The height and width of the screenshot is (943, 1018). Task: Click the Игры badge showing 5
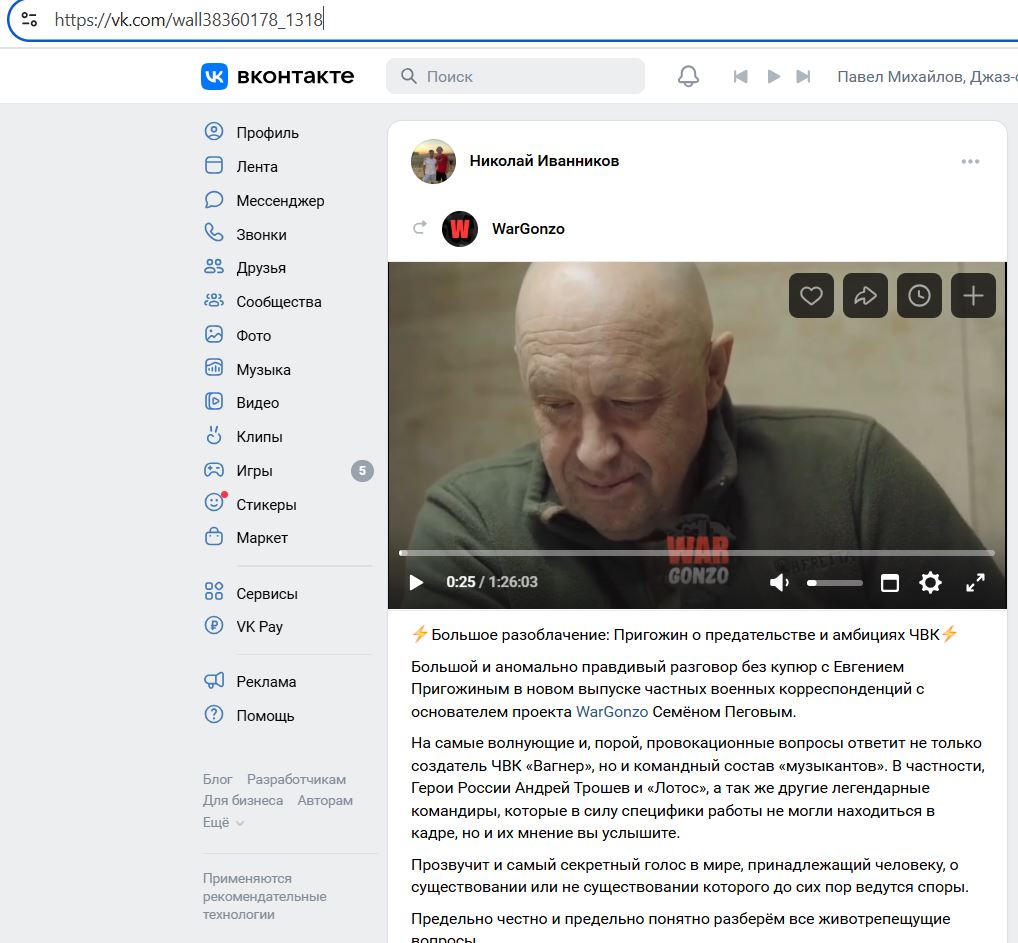pyautogui.click(x=362, y=471)
